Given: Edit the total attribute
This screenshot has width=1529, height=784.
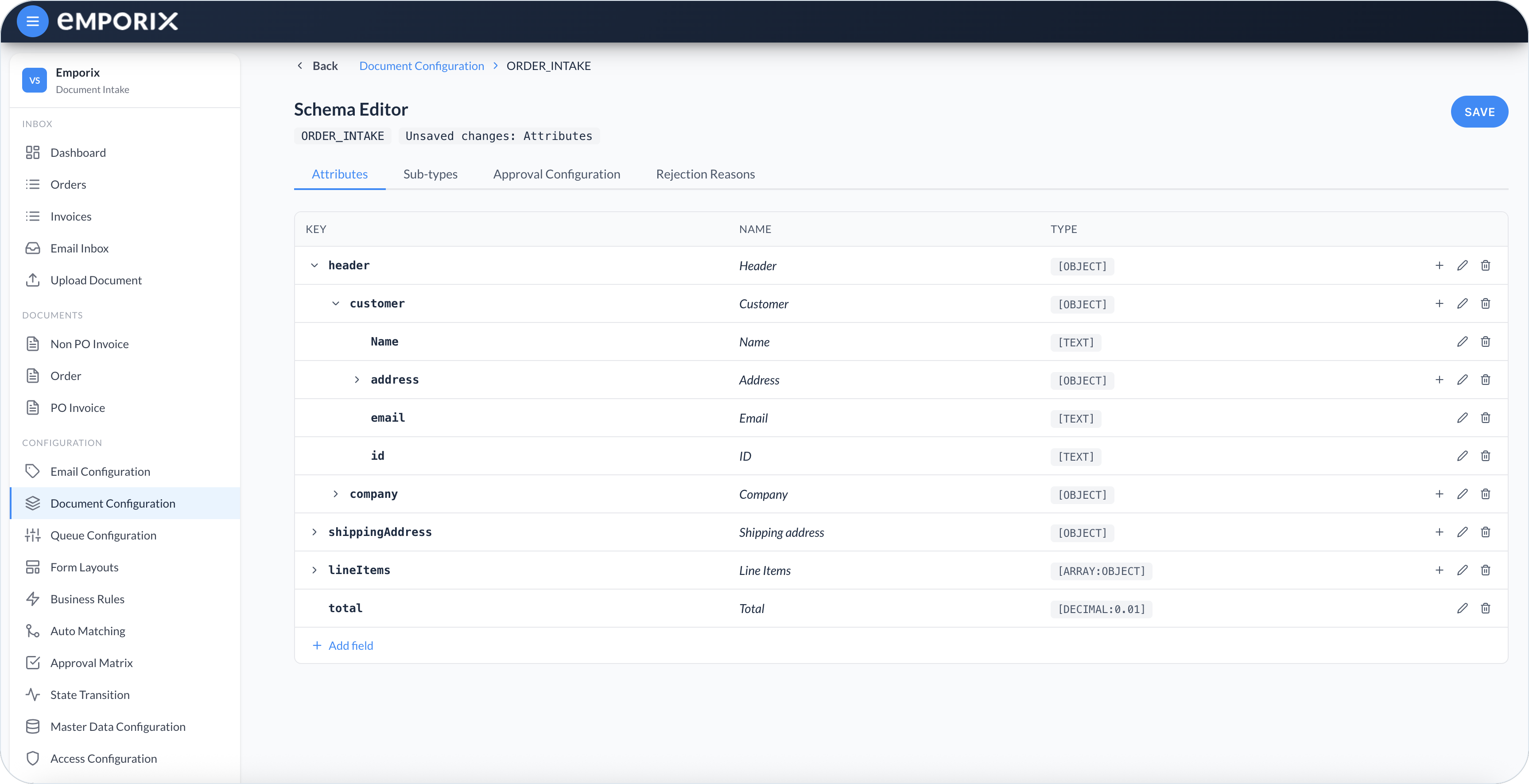Looking at the screenshot, I should click(x=1463, y=608).
